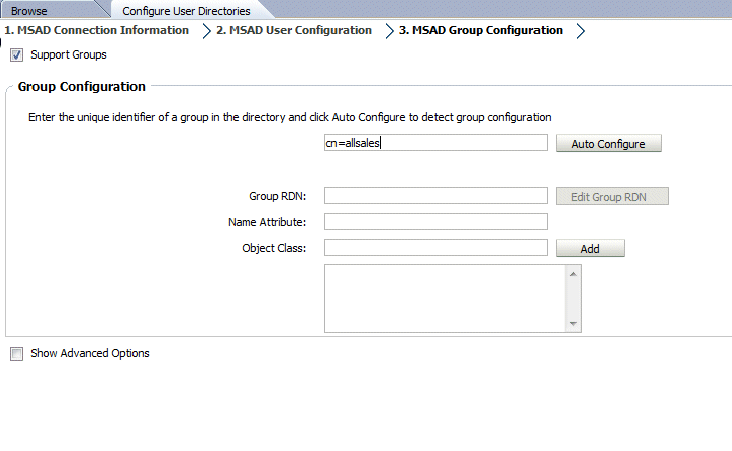Click the chevron after MSAD Group Configuration
The image size is (732, 451).
[x=580, y=31]
